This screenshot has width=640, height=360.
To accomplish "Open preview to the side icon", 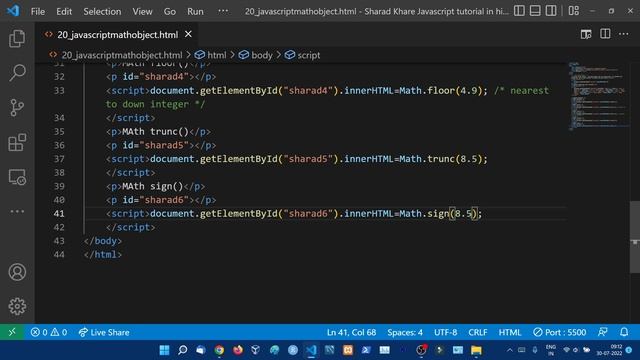I will tap(586, 34).
